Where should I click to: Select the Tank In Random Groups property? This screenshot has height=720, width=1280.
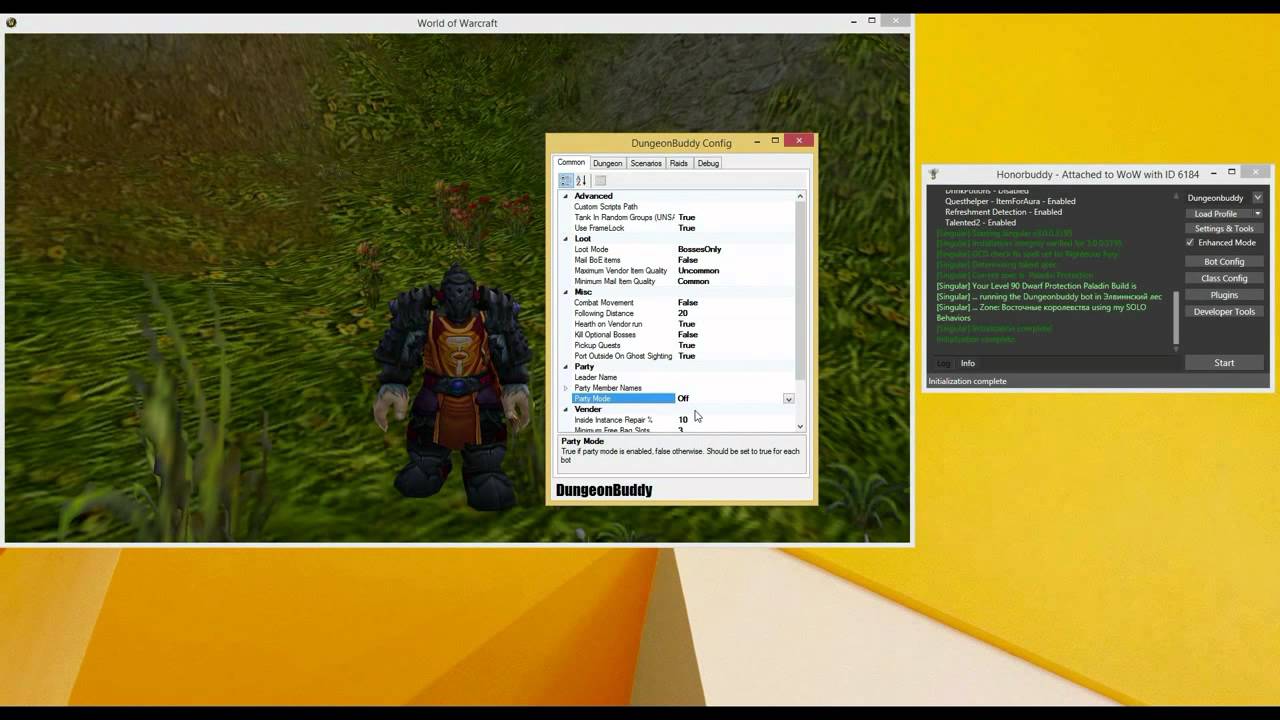[x=624, y=217]
